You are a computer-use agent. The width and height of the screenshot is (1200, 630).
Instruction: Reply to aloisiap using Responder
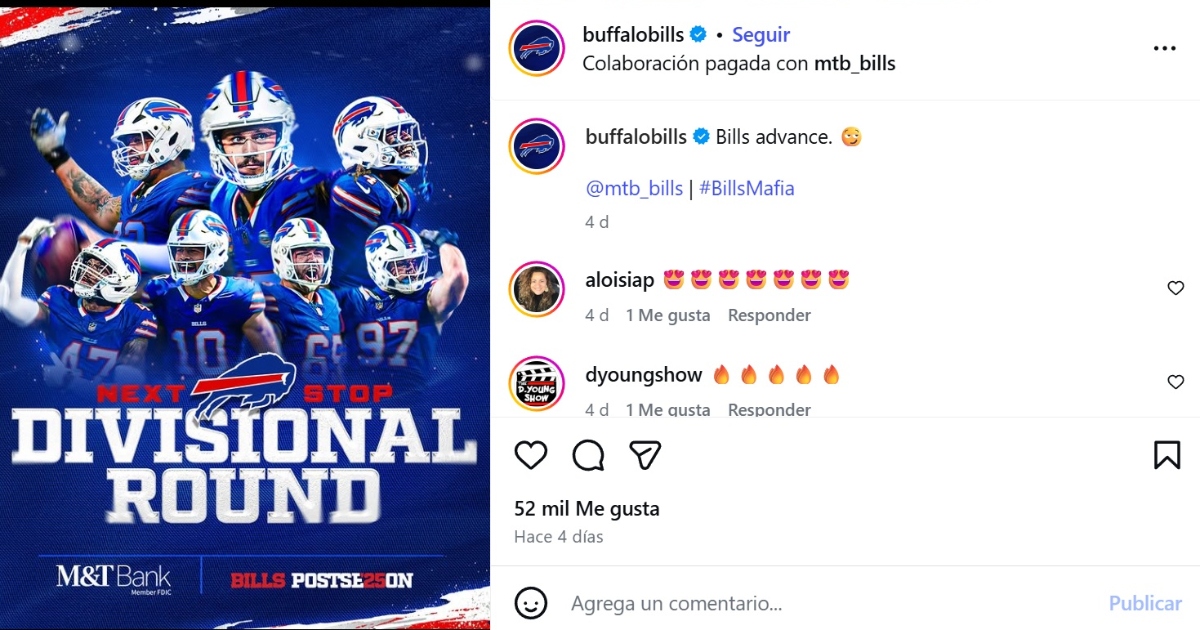(x=769, y=314)
